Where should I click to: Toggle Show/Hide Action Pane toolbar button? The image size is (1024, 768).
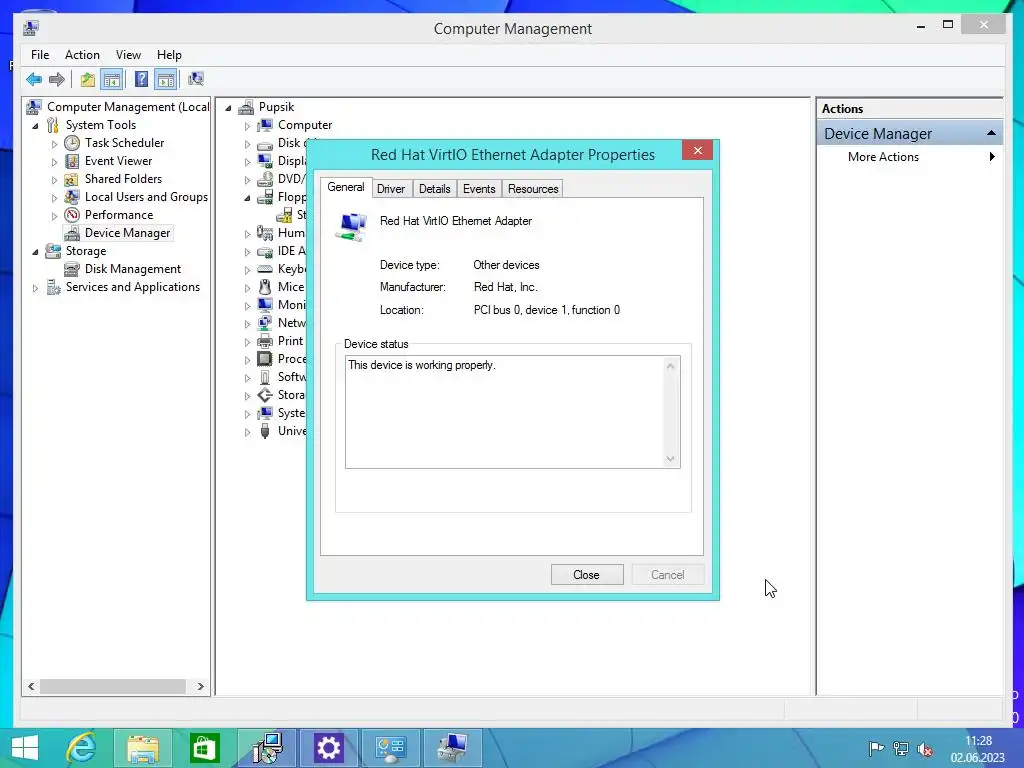coord(166,80)
